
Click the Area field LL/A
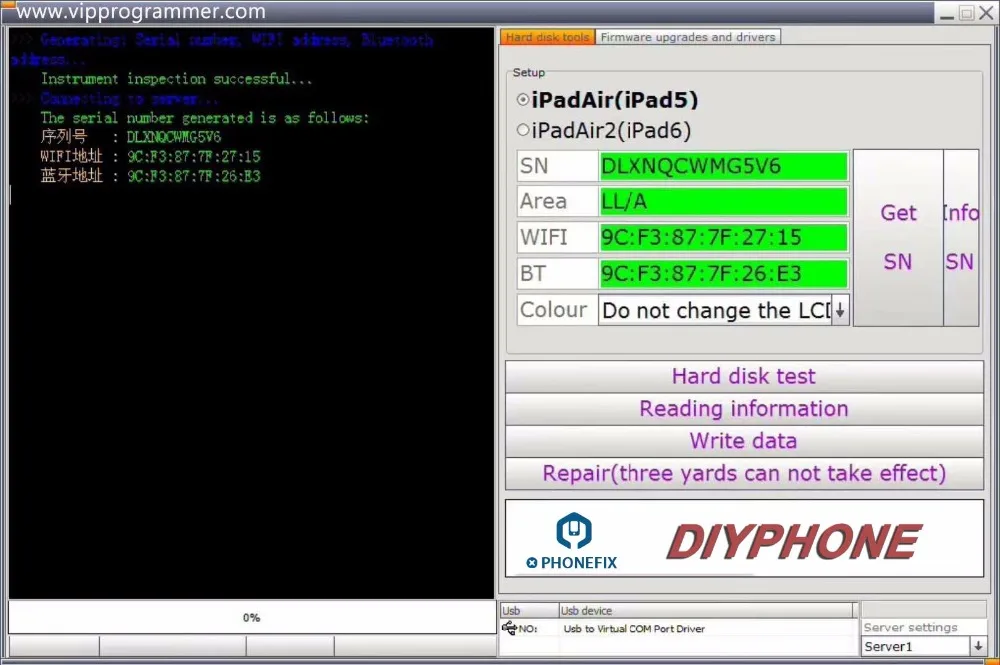[723, 201]
